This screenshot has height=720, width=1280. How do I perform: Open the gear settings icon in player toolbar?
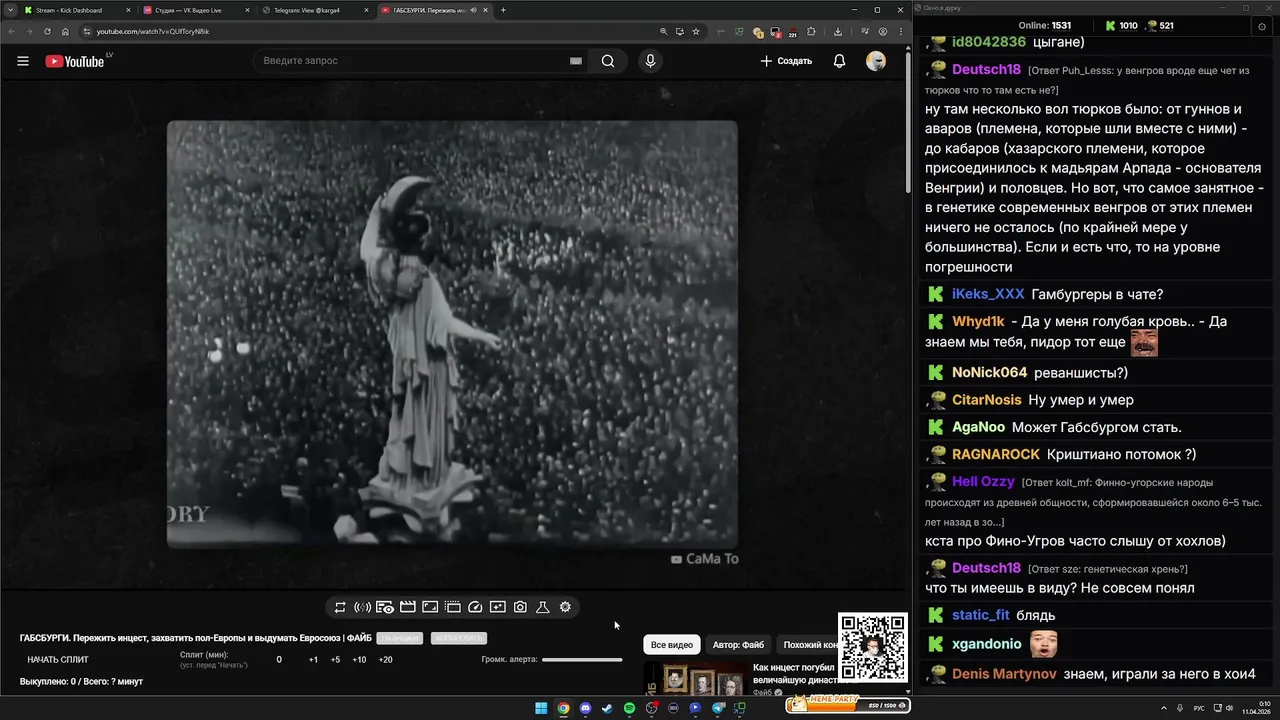click(565, 607)
